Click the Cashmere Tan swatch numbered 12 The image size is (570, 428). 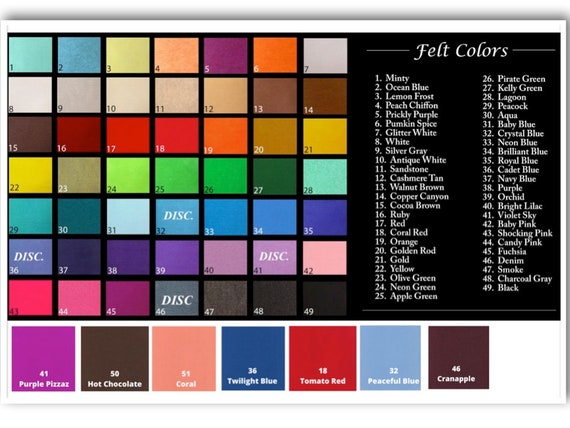pyautogui.click(x=226, y=96)
